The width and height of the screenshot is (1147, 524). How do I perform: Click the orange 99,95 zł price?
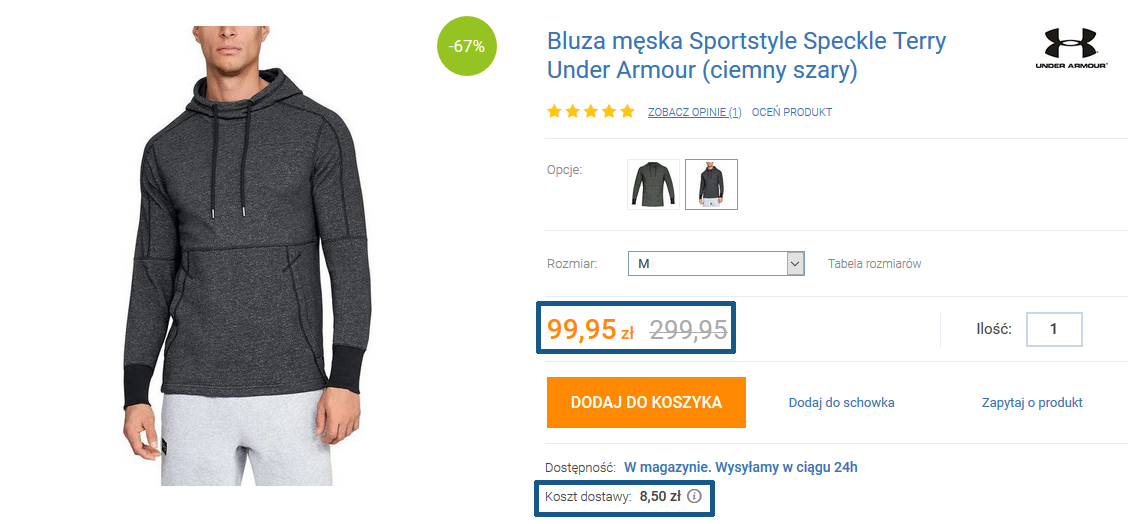(590, 329)
